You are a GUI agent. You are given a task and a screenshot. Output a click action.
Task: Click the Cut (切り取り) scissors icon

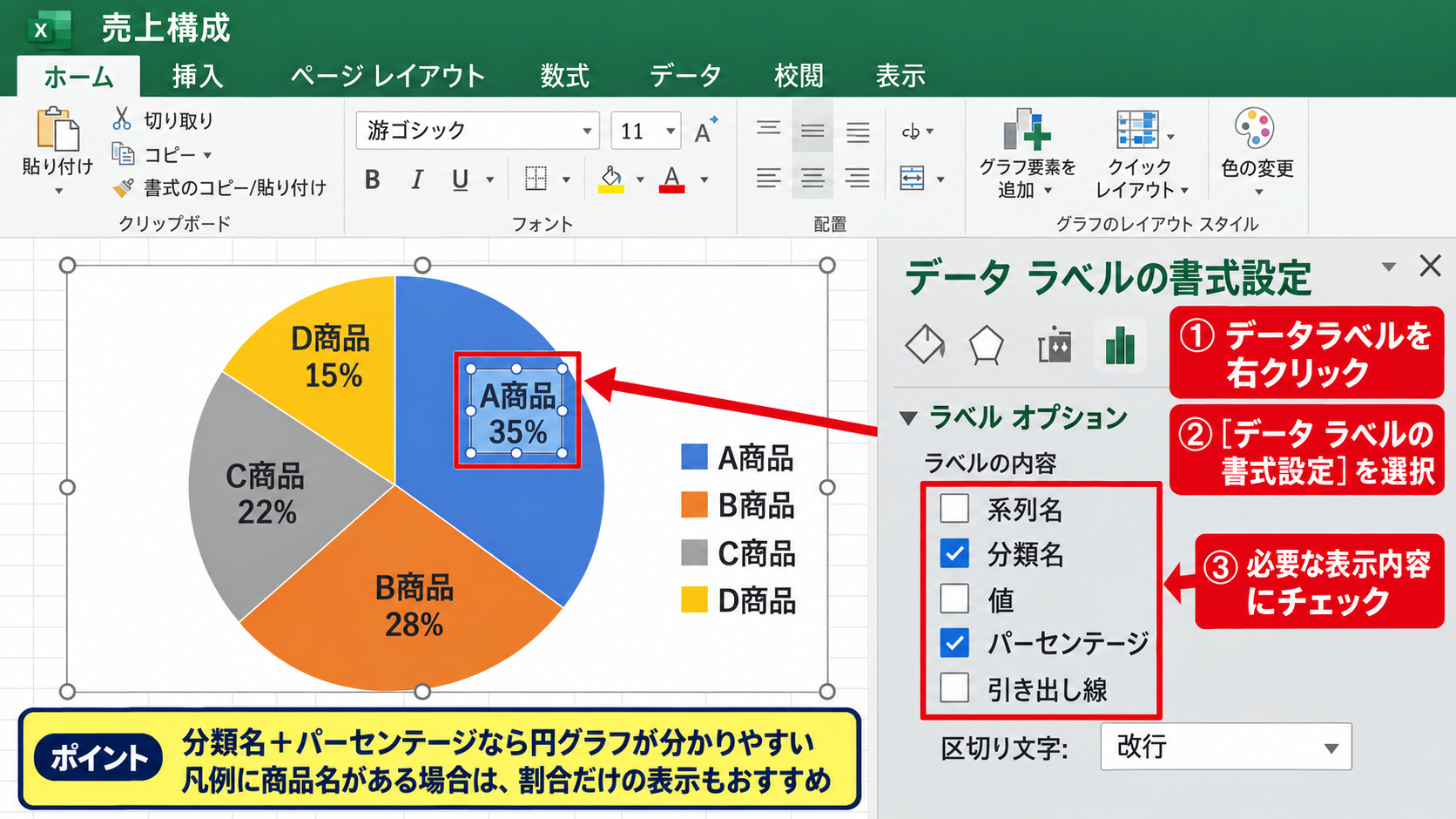coord(122,119)
